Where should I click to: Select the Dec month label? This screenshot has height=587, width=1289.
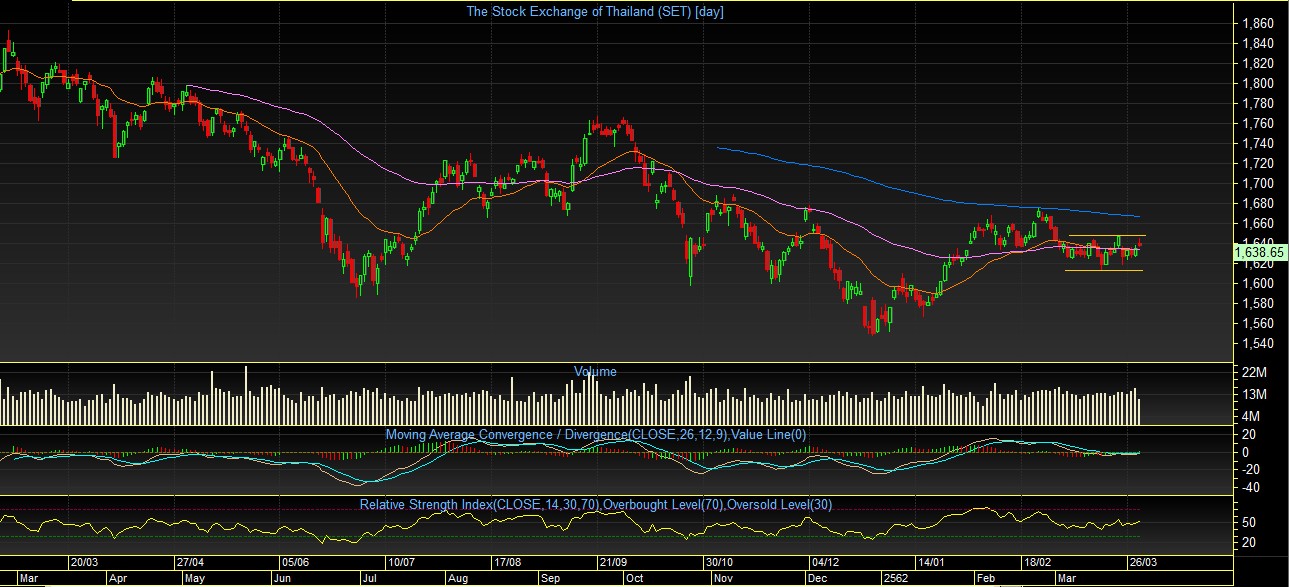pyautogui.click(x=817, y=578)
